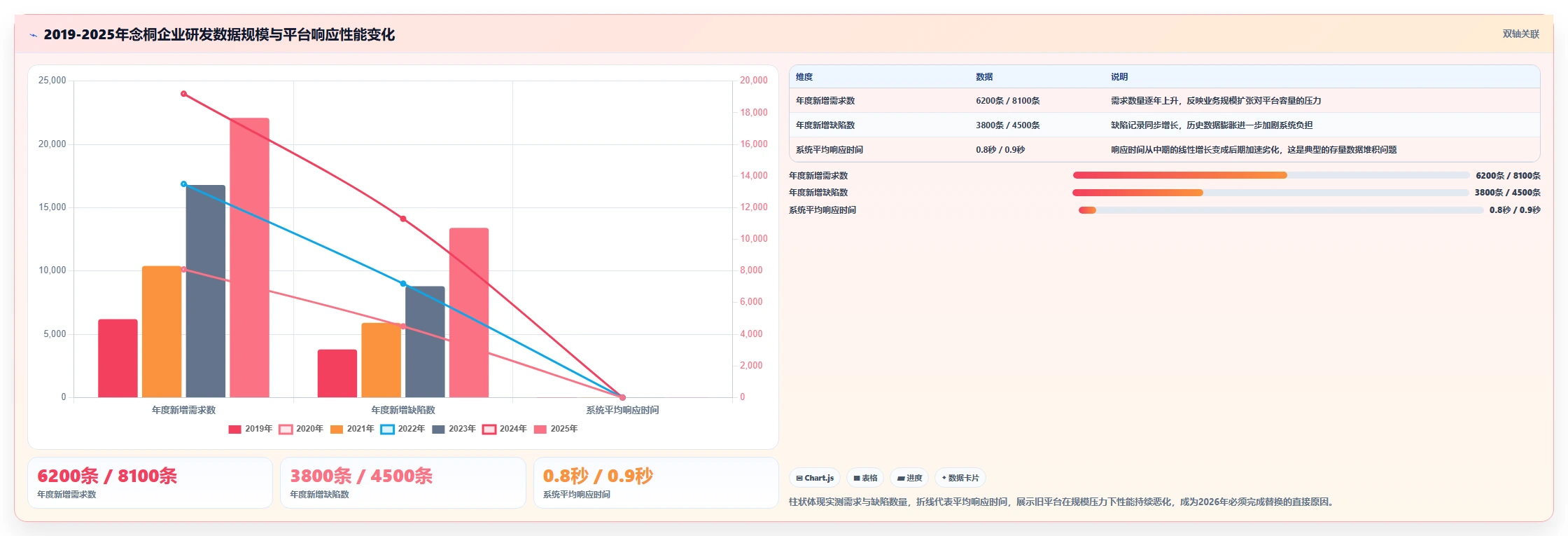Screen dimensions: 1568x536
Task: Open the 0.8秒 / 0.9秒 summary card
Action: 656,483
